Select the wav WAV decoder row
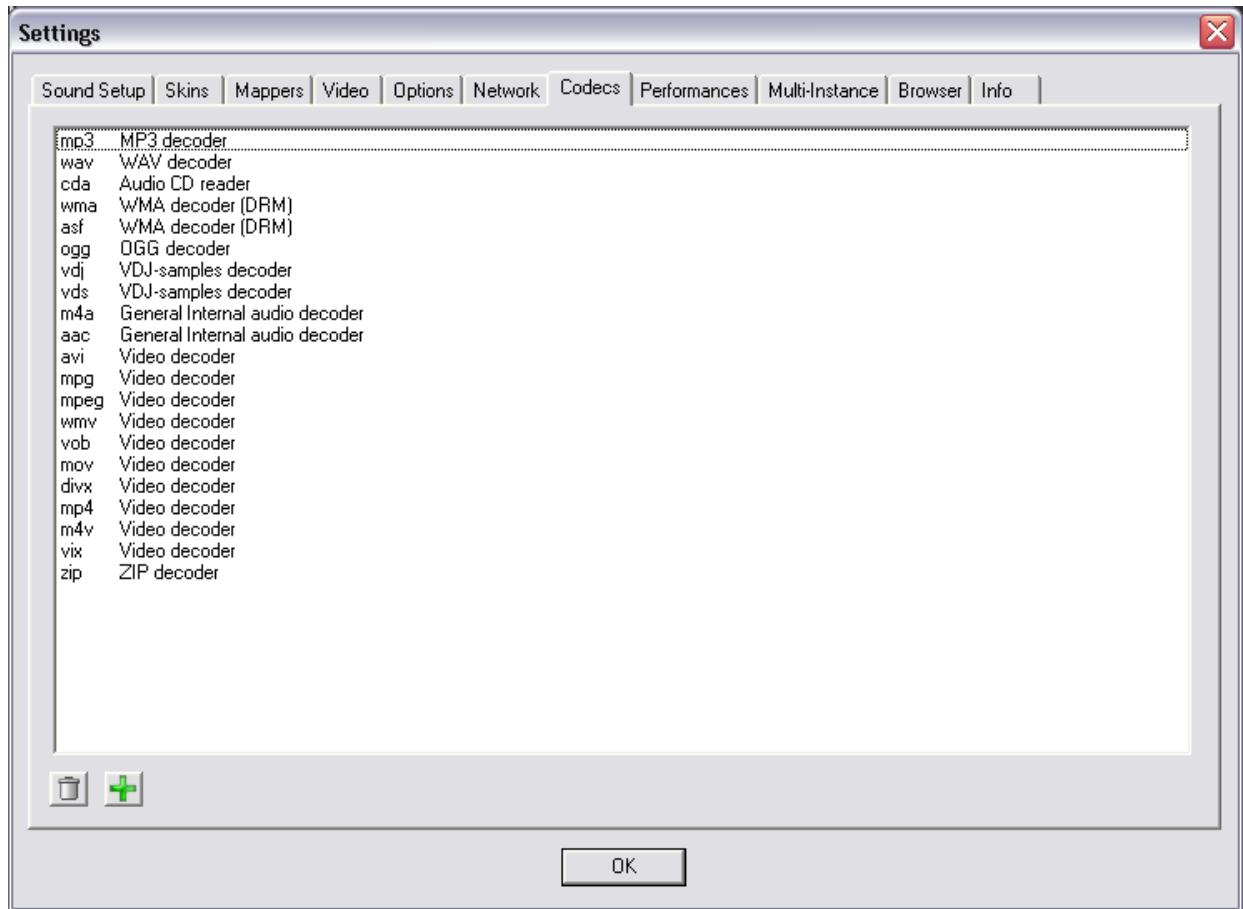The width and height of the screenshot is (1243, 909). tap(622, 162)
